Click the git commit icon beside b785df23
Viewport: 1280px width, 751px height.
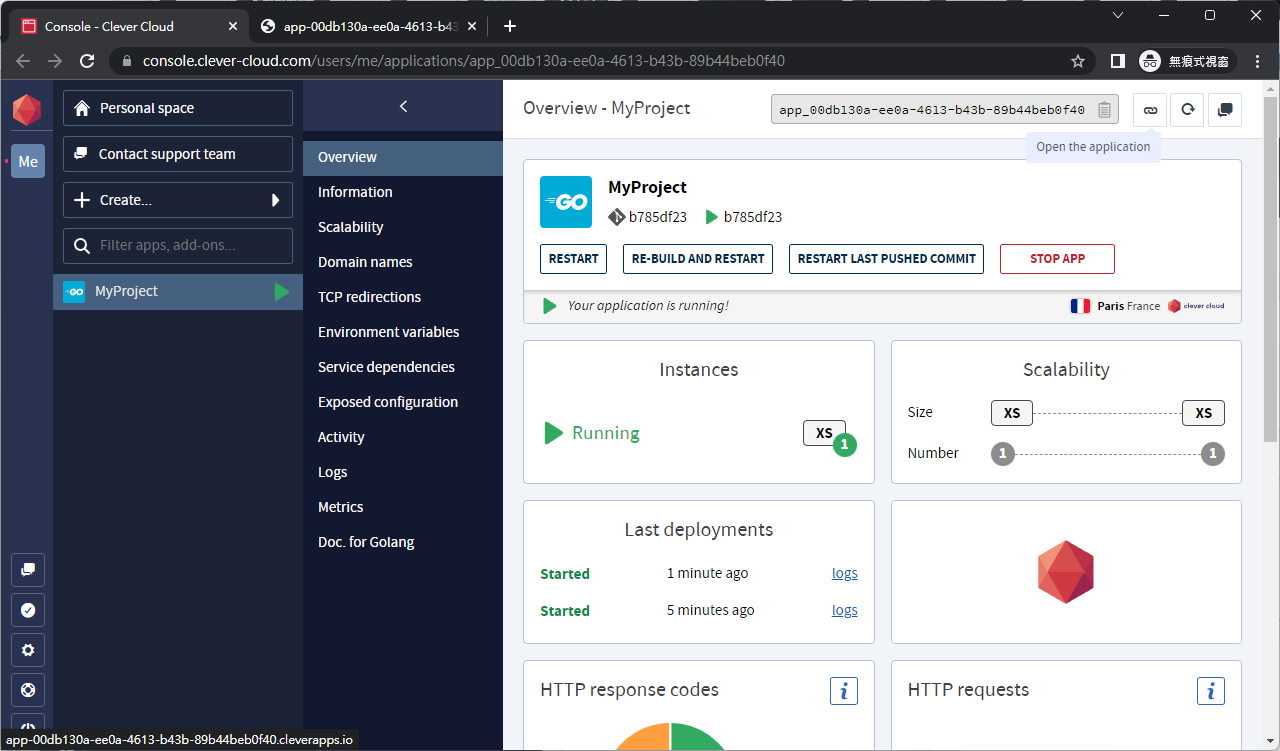616,217
